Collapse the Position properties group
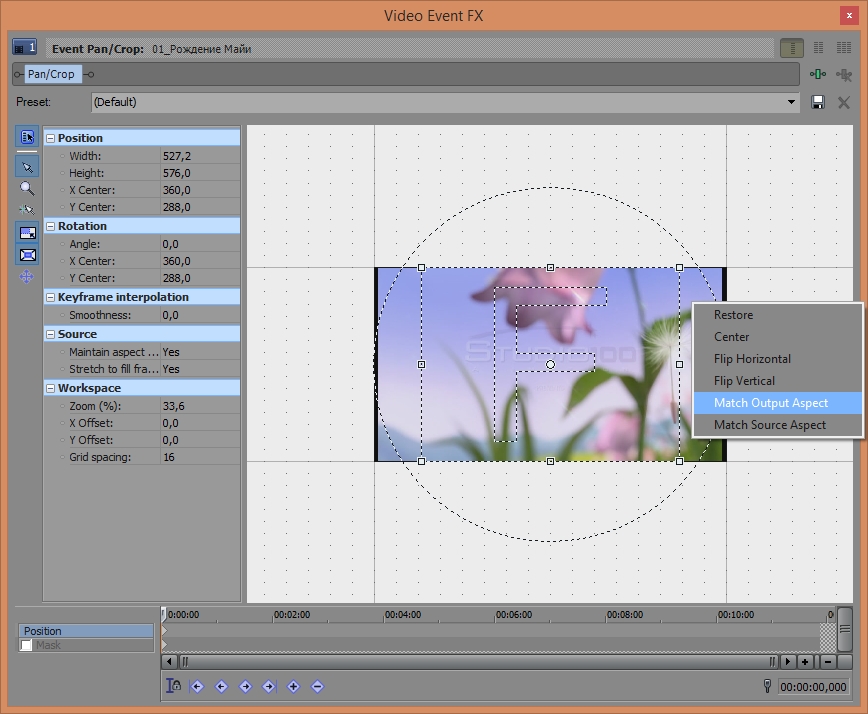 50,138
